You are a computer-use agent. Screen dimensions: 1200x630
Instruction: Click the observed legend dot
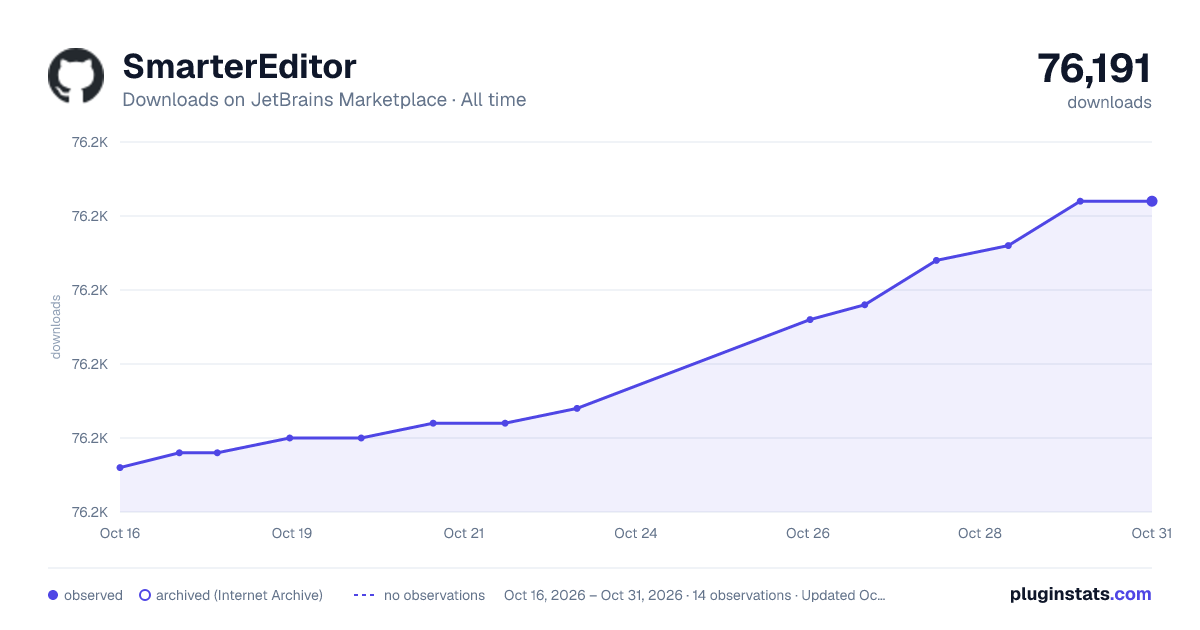(x=53, y=595)
